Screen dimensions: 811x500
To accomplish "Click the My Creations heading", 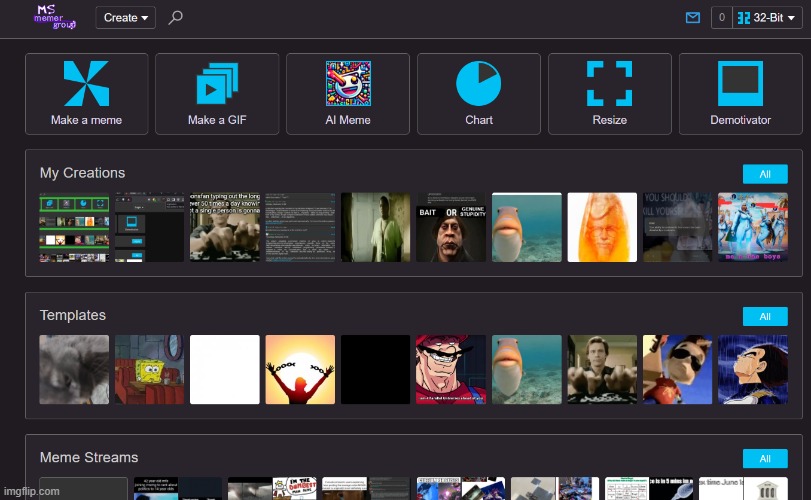I will tap(82, 173).
